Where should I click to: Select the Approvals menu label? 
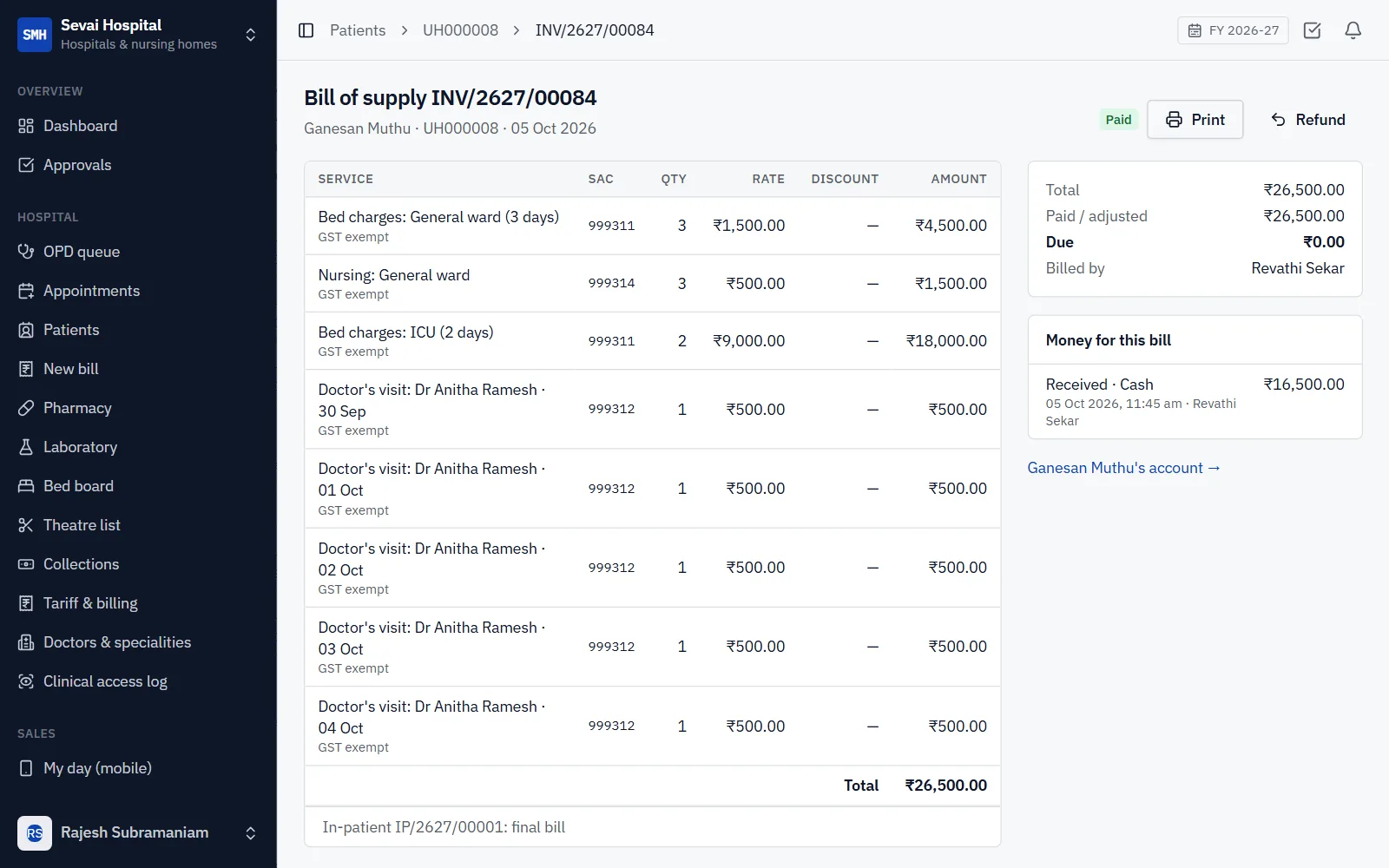click(77, 165)
